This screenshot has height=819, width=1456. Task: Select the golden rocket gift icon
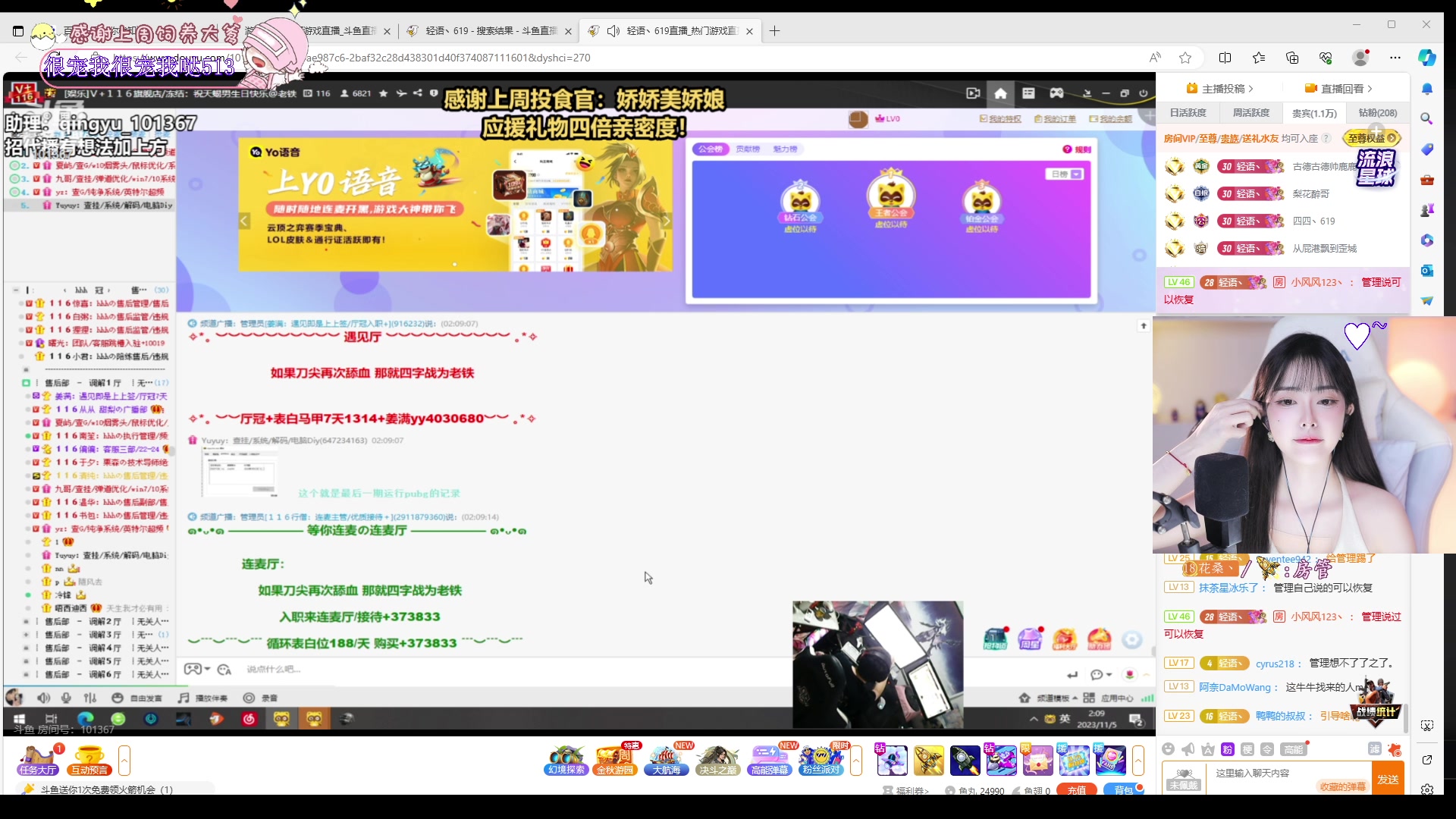pos(929,760)
